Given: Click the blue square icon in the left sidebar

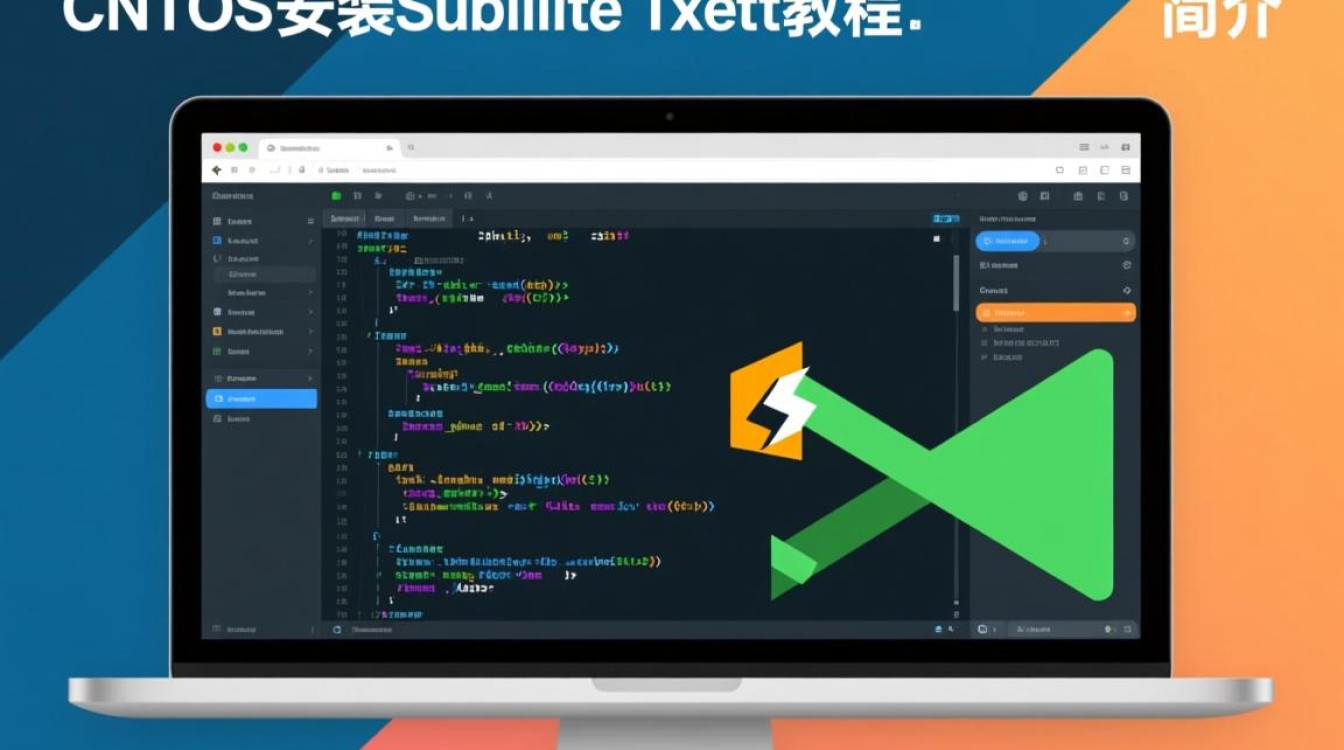Looking at the screenshot, I should tap(217, 241).
